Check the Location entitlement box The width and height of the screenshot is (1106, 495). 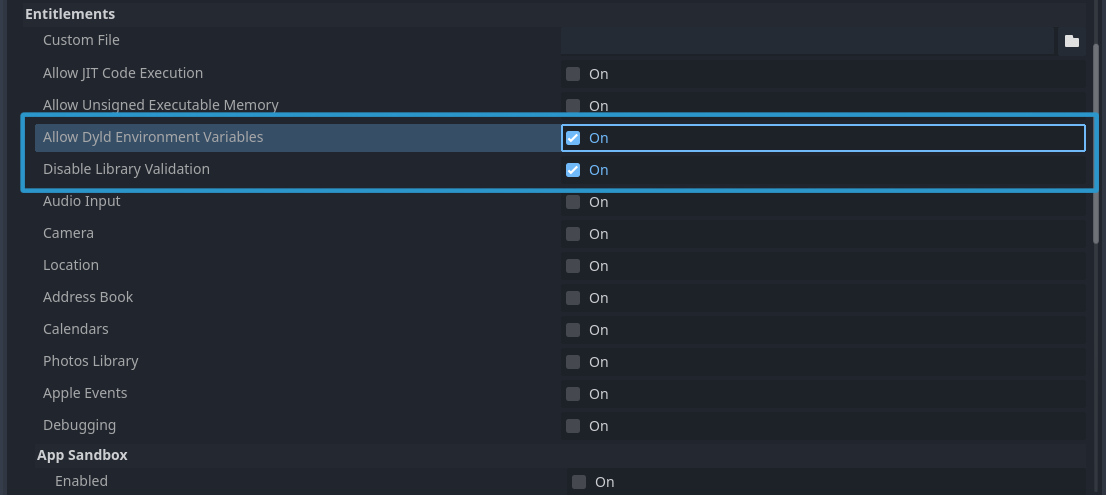point(573,266)
